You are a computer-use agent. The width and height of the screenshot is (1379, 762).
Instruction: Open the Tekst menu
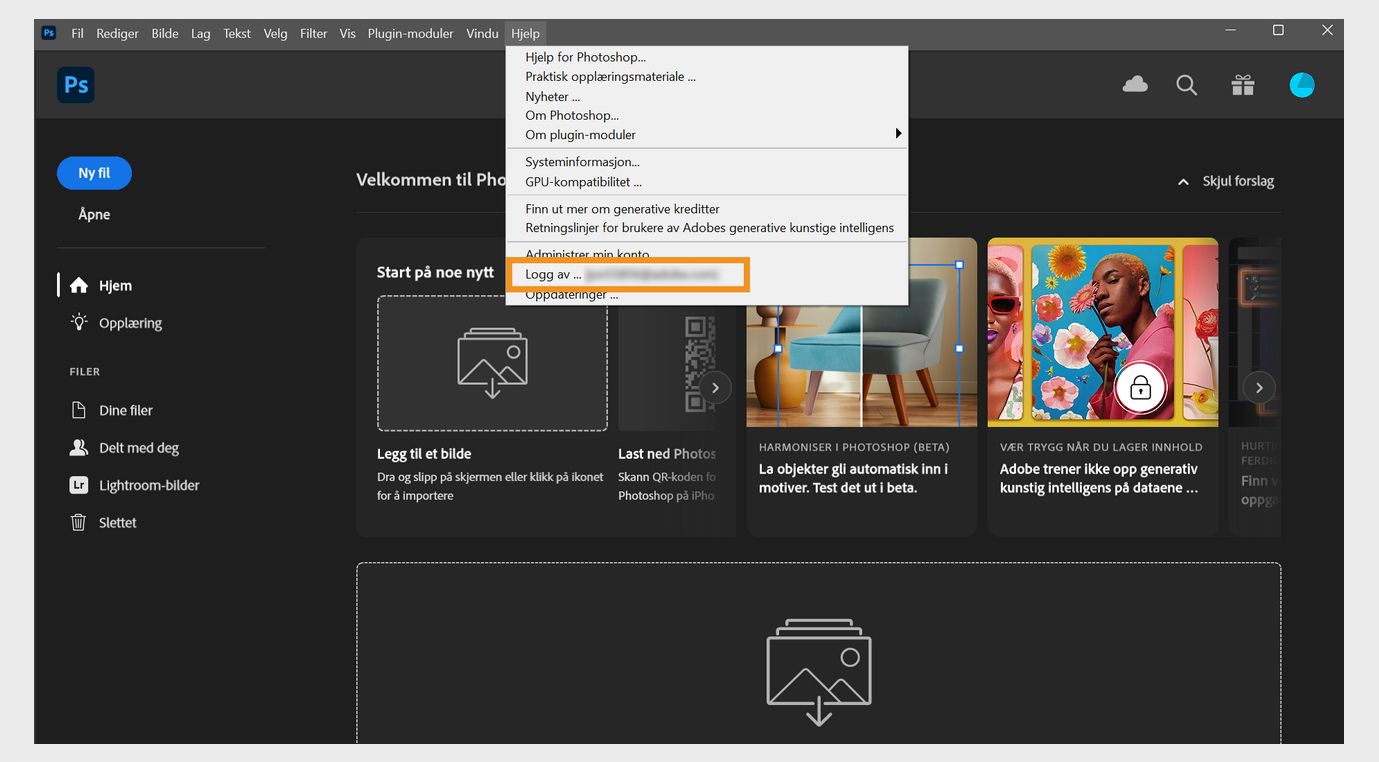(x=237, y=33)
